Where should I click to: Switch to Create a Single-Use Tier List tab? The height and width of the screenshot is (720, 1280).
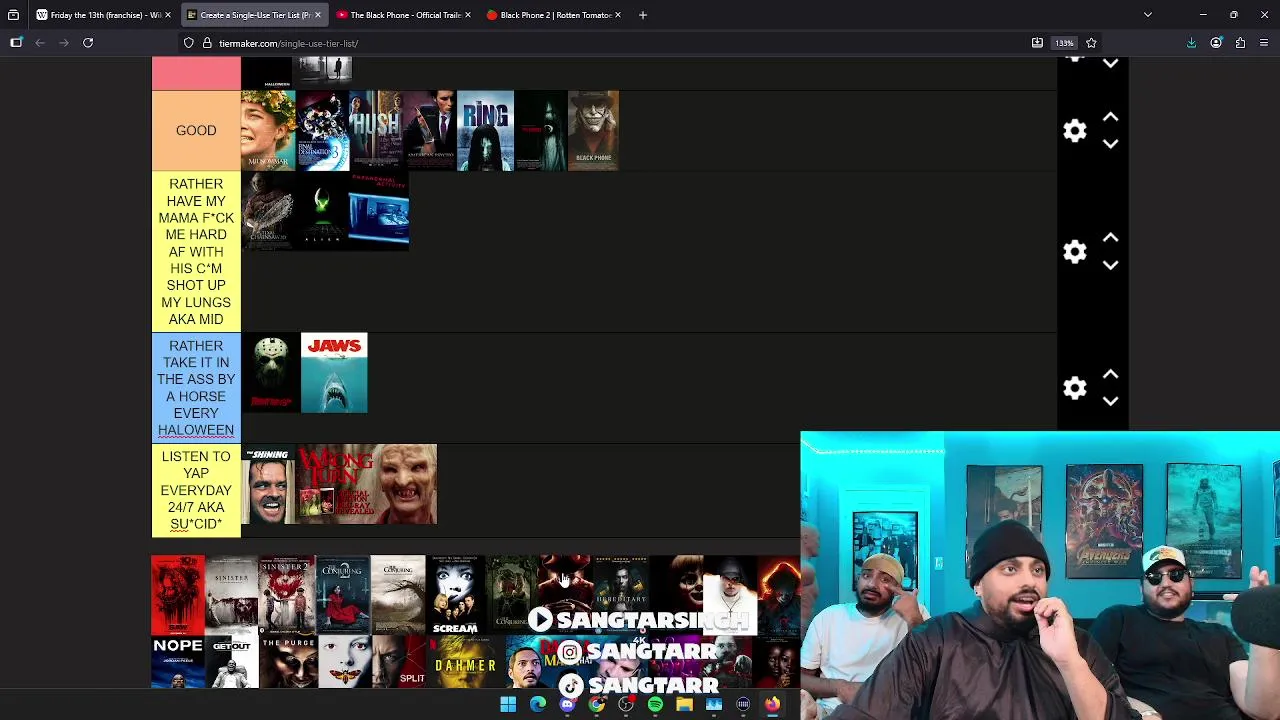252,15
